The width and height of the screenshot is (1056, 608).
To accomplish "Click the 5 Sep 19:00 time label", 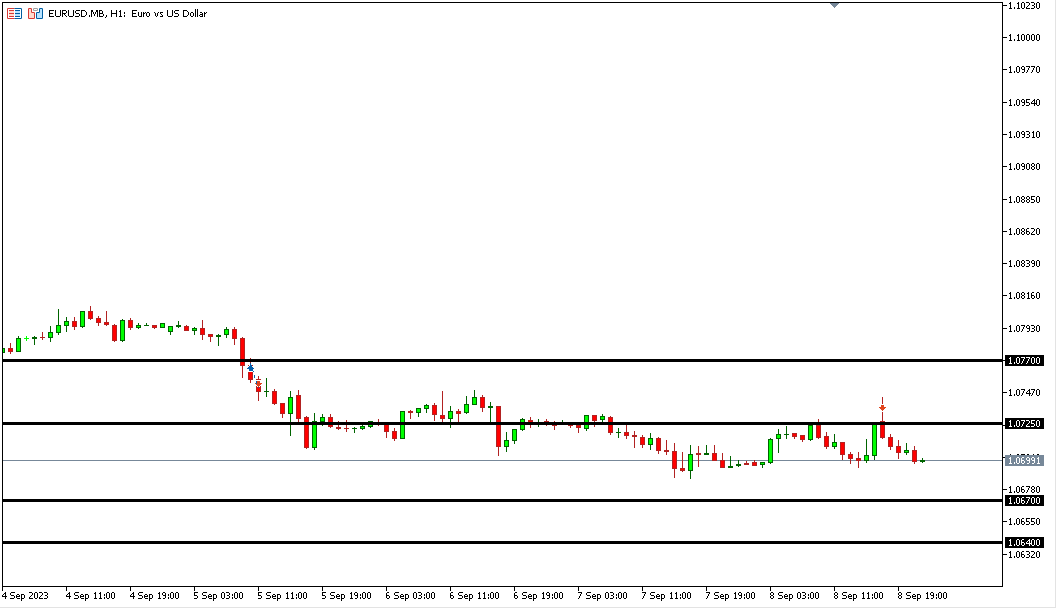I will click(346, 596).
